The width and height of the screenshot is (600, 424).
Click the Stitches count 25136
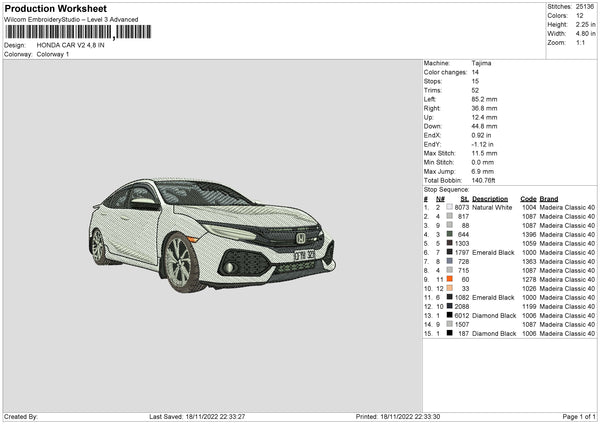(x=585, y=6)
